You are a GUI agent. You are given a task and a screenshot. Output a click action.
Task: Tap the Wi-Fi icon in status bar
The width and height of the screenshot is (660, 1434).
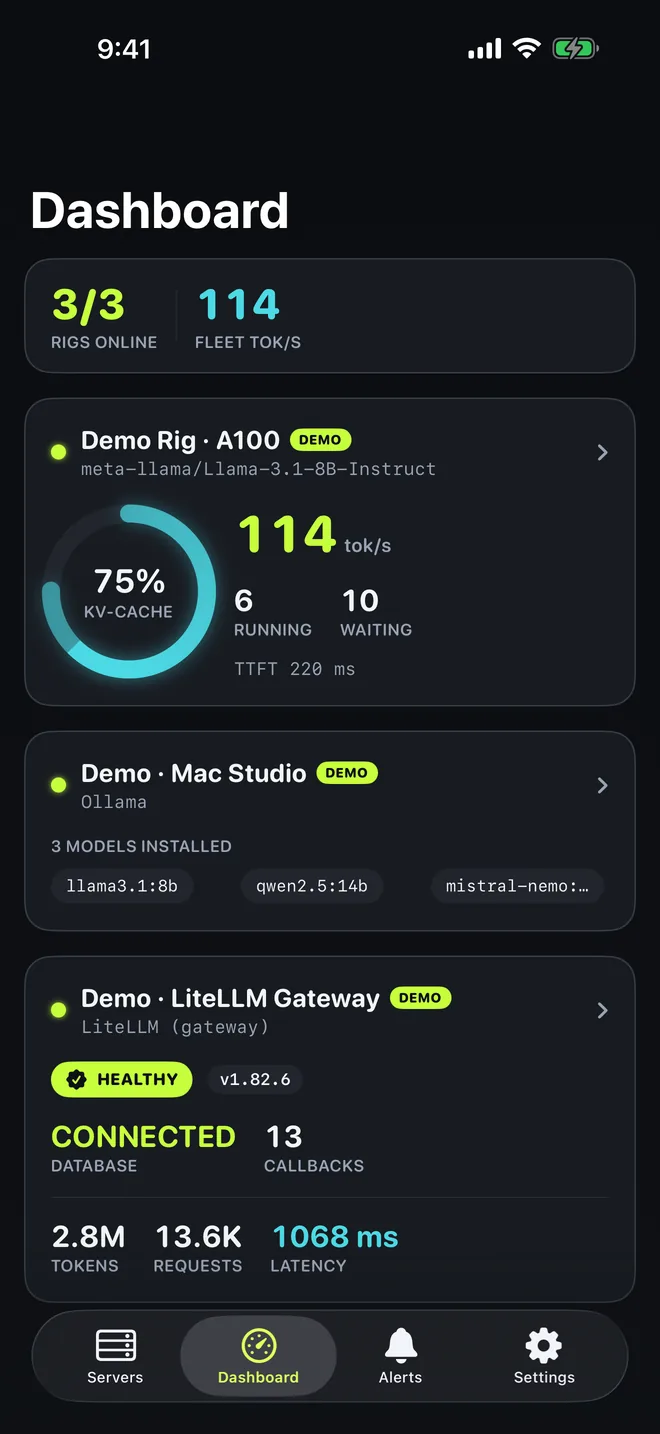[526, 48]
